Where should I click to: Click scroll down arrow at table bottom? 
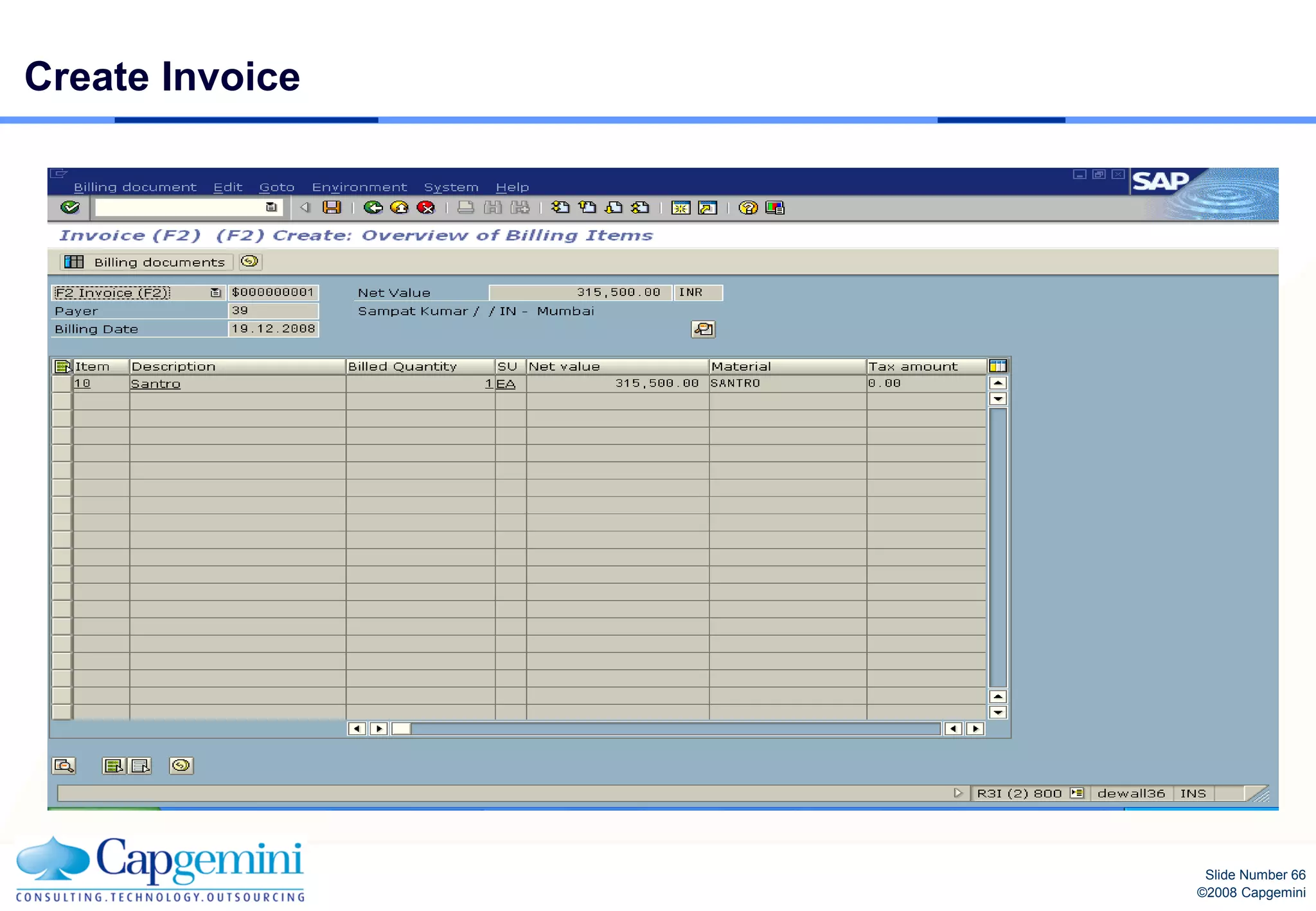998,712
